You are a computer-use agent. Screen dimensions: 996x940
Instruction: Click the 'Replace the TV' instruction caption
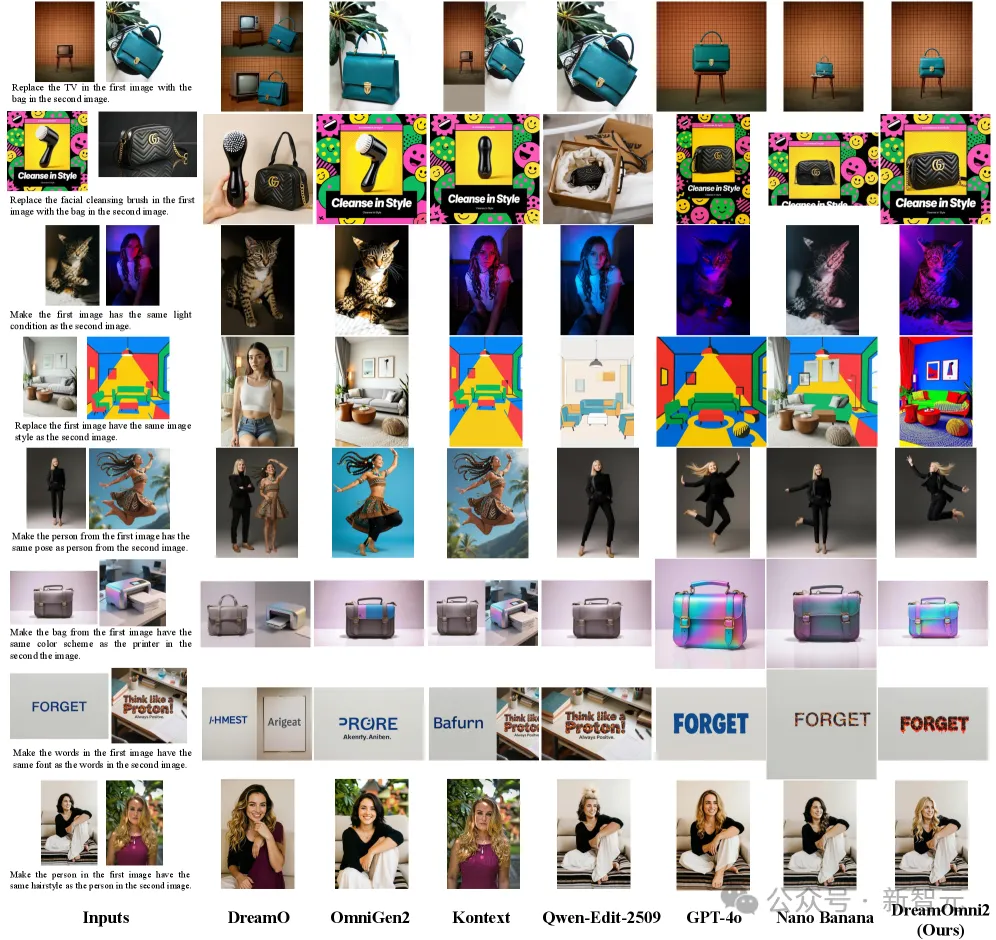pos(101,93)
